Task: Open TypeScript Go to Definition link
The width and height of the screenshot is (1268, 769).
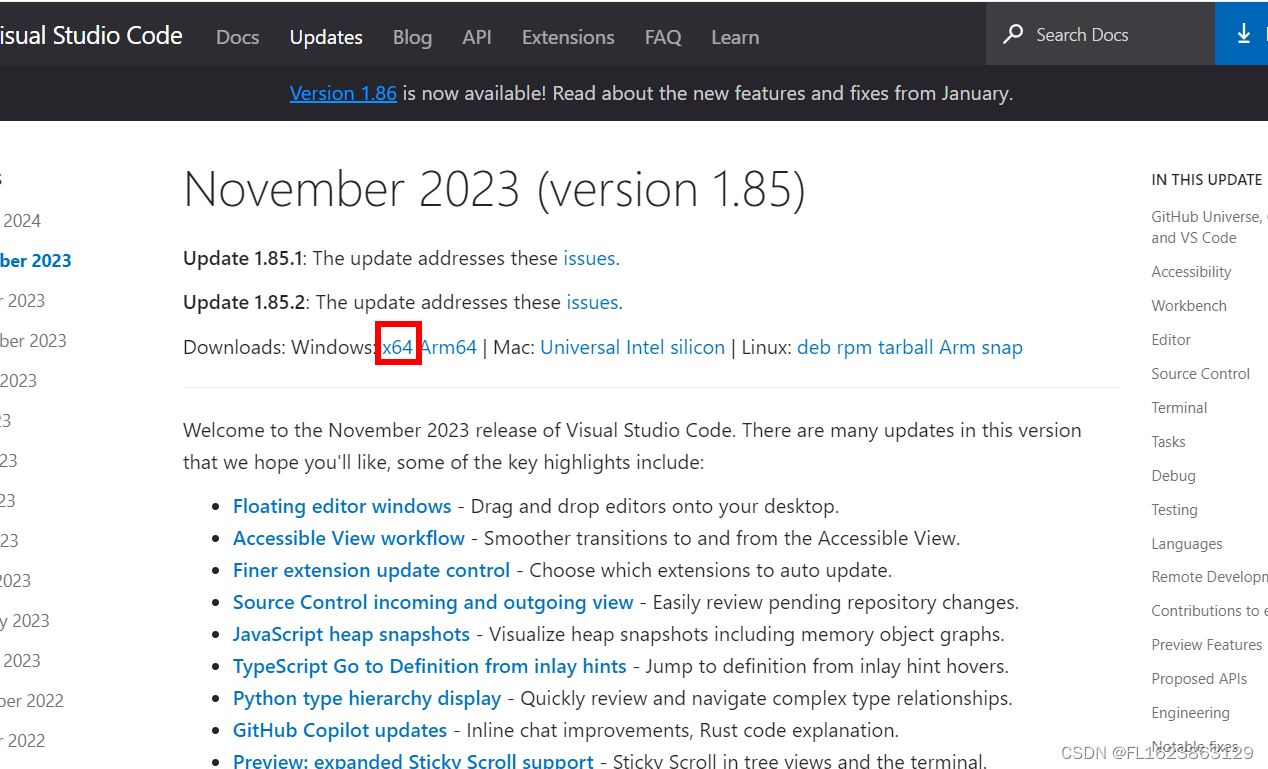Action: pos(430,666)
